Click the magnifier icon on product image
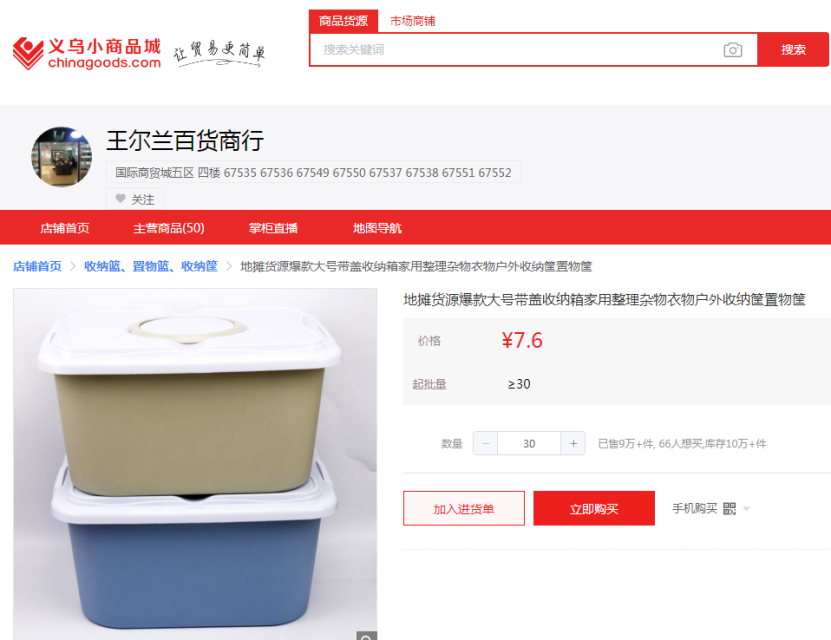 pyautogui.click(x=366, y=636)
